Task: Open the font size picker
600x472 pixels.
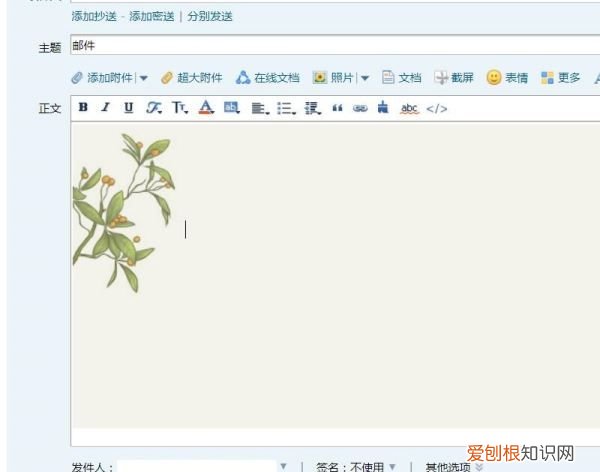Action: click(179, 108)
